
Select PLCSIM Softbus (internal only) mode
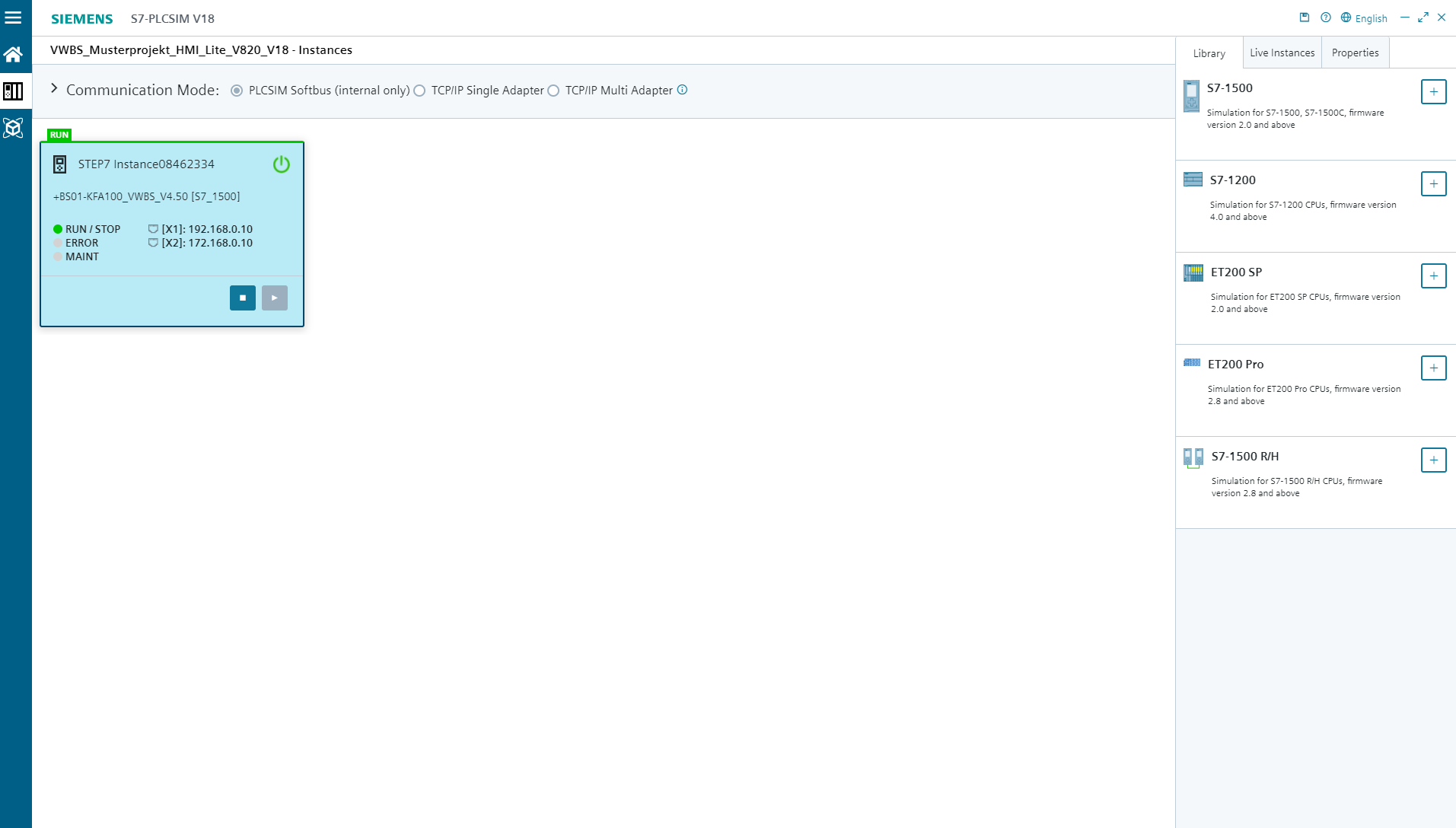pos(237,91)
